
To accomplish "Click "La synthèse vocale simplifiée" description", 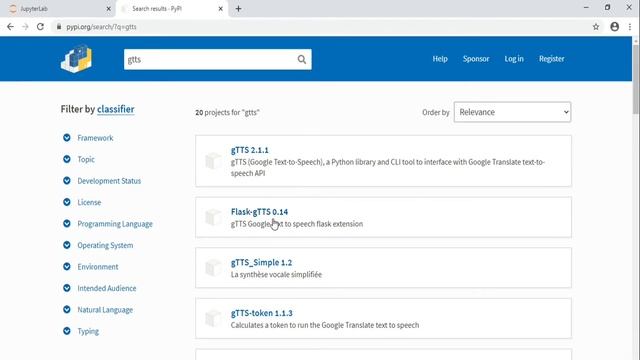I will coord(276,274).
